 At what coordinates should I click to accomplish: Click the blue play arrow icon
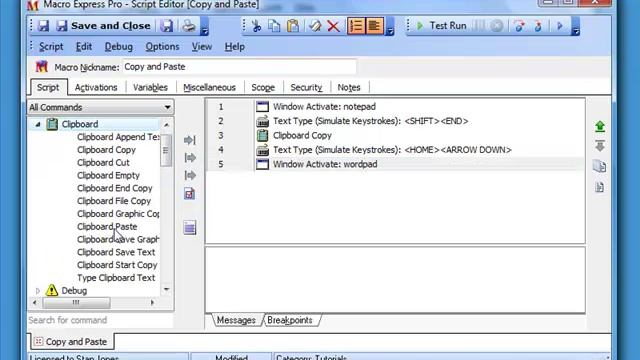coord(560,26)
